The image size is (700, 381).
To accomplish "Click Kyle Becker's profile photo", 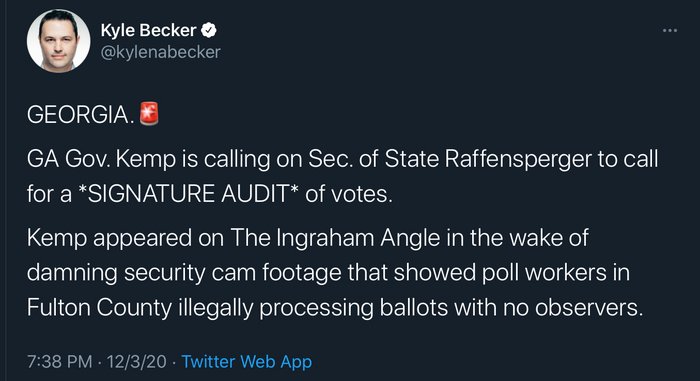I will pos(58,41).
